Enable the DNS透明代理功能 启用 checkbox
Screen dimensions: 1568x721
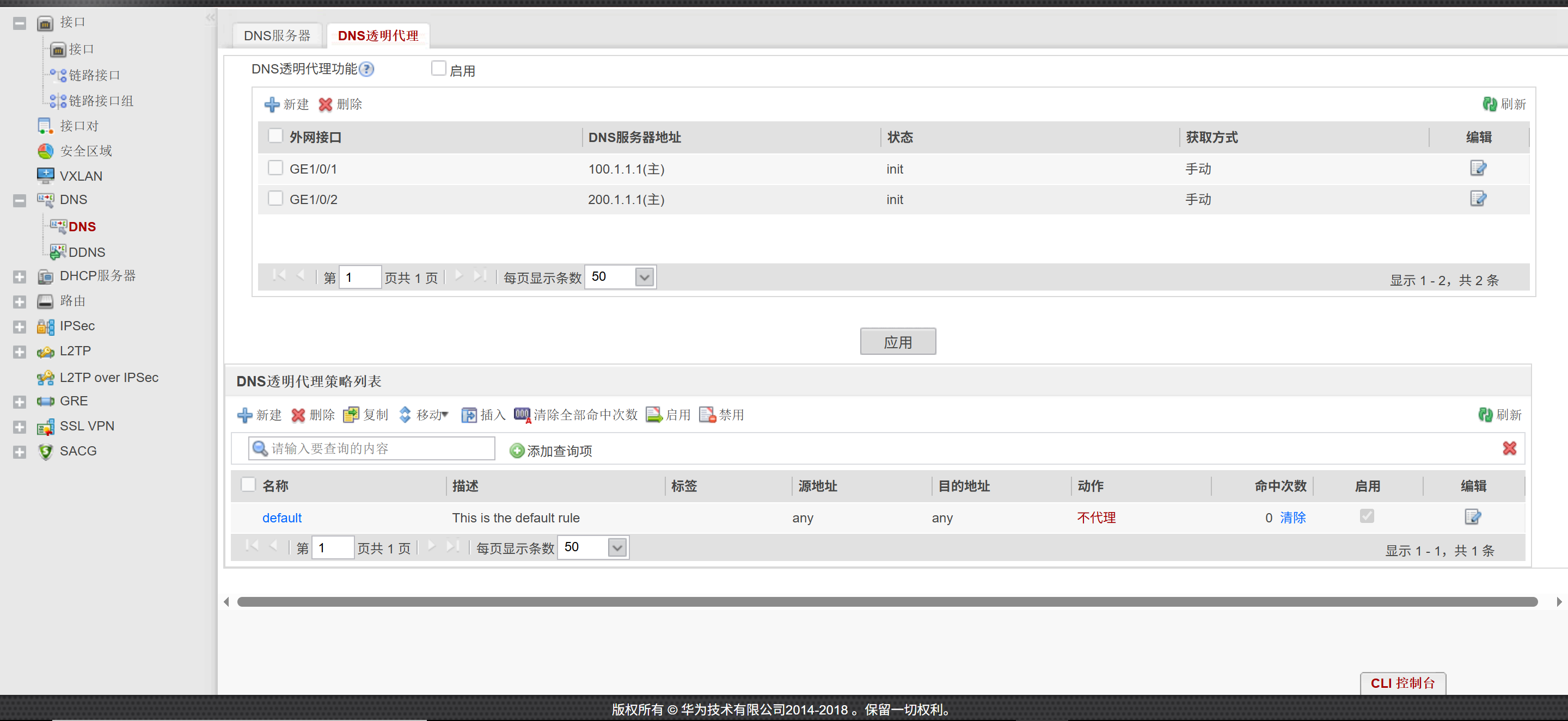(x=438, y=68)
